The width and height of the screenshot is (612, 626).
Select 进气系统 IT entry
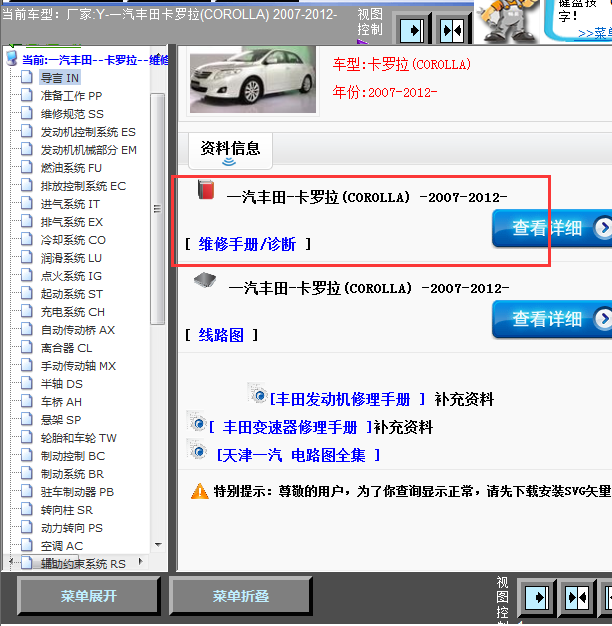coord(70,204)
